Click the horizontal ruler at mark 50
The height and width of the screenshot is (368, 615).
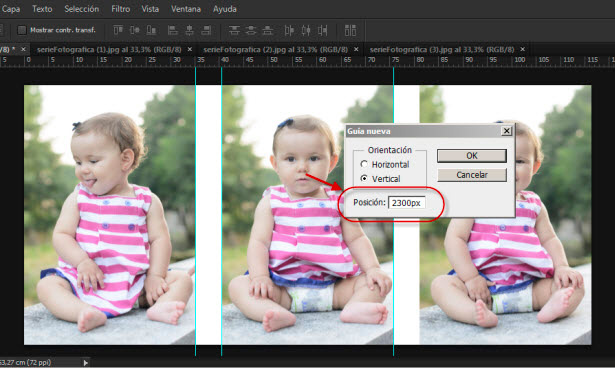(274, 60)
